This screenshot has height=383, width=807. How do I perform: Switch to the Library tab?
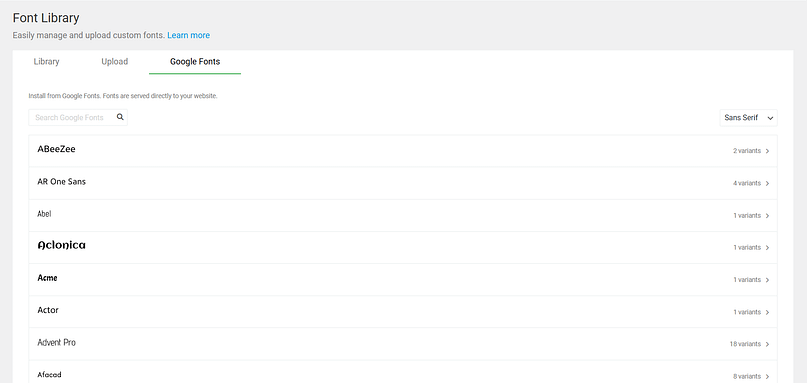[x=46, y=61]
